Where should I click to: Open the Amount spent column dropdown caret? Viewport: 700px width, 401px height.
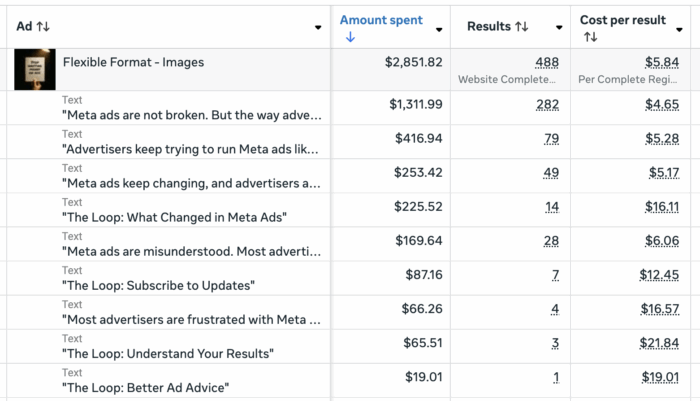[440, 27]
